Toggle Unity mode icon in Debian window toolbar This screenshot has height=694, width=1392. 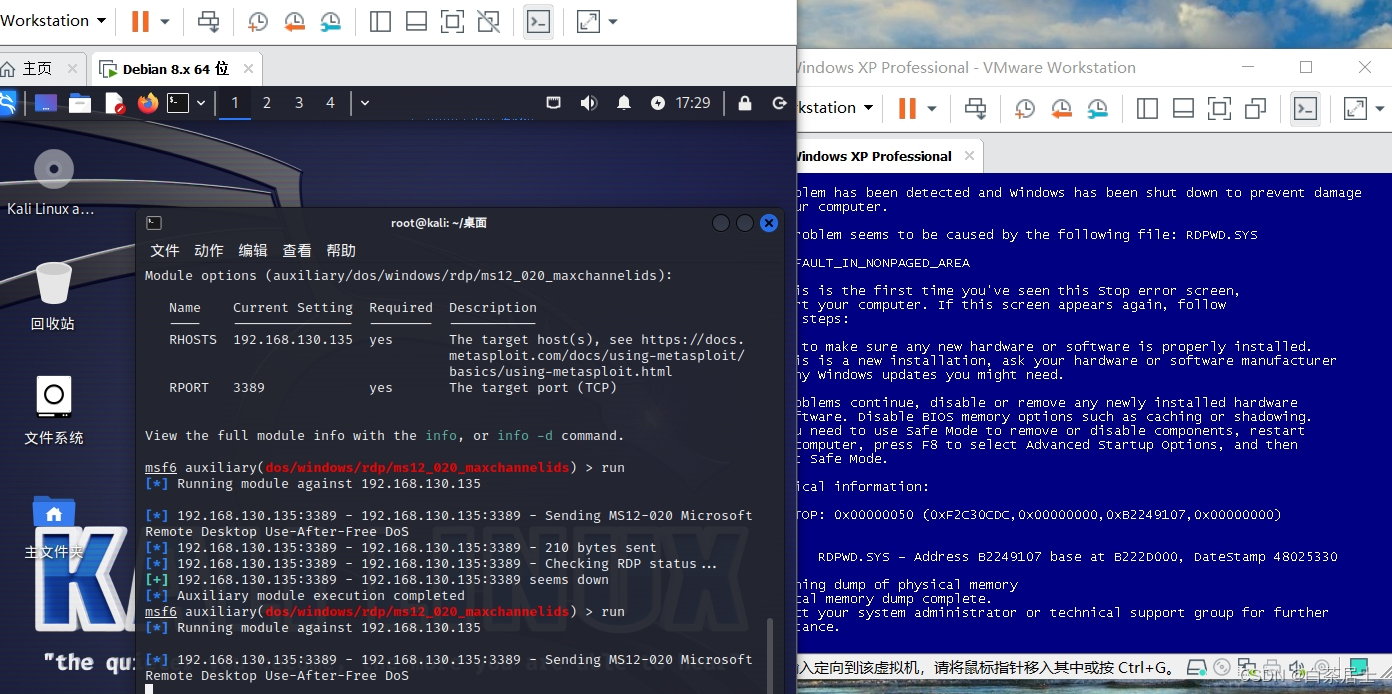[488, 21]
